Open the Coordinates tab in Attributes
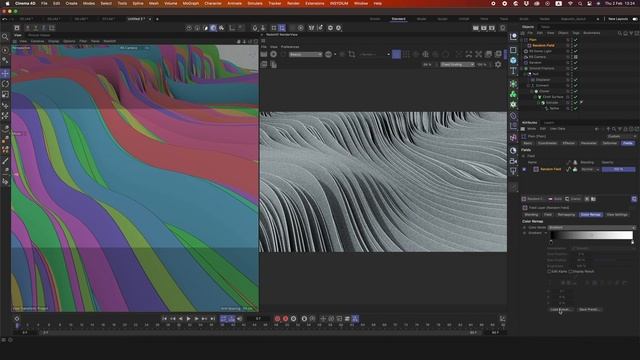This screenshot has width=640, height=360. point(547,143)
